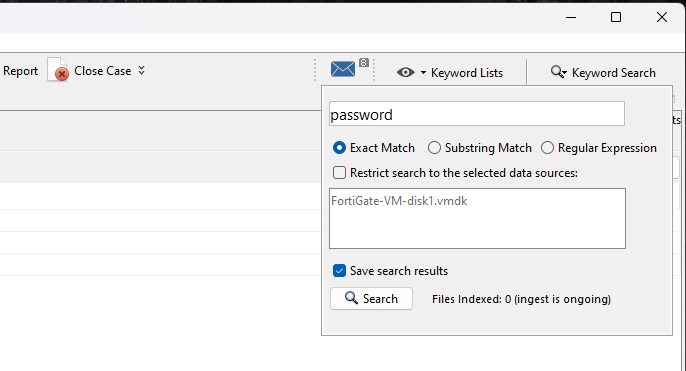Uncheck Save search results checkbox
This screenshot has width=686, height=371.
pyautogui.click(x=339, y=271)
